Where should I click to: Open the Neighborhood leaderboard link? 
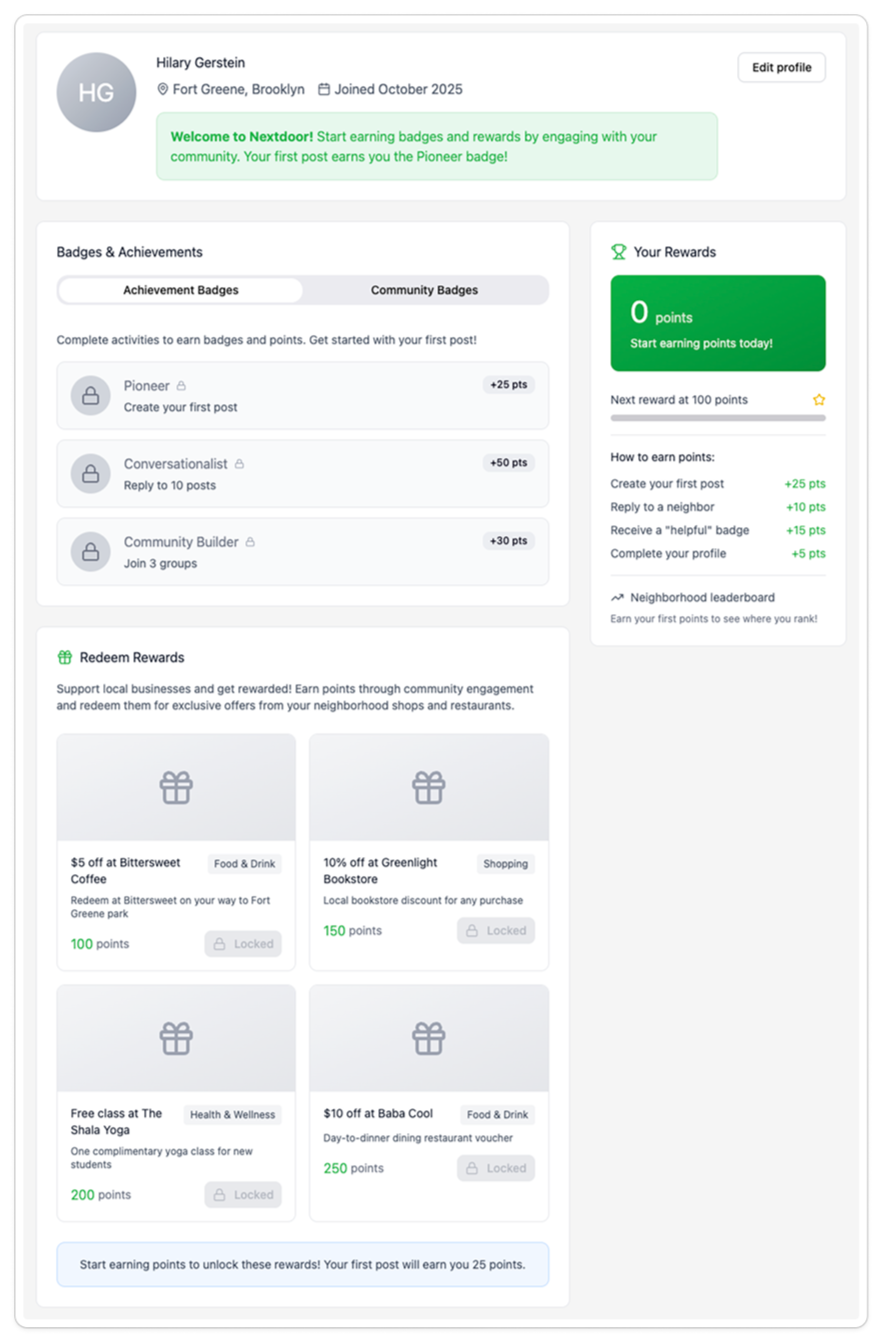click(x=702, y=598)
